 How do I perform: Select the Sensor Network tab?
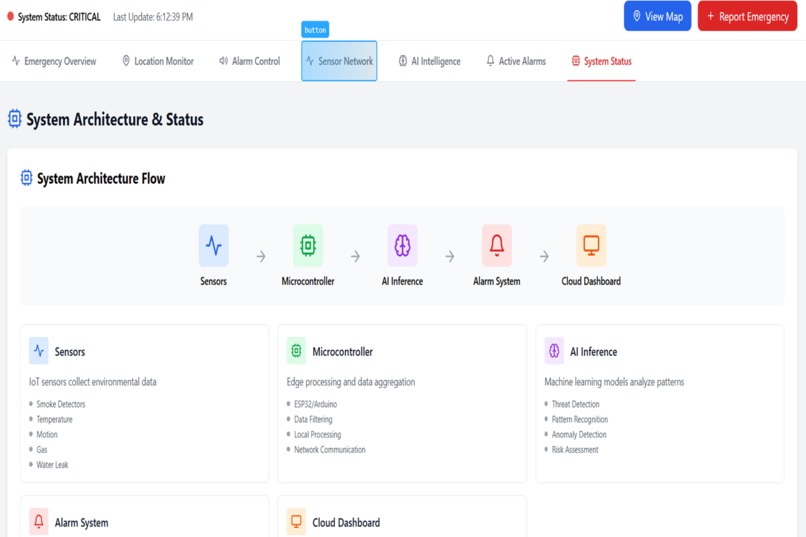339,61
